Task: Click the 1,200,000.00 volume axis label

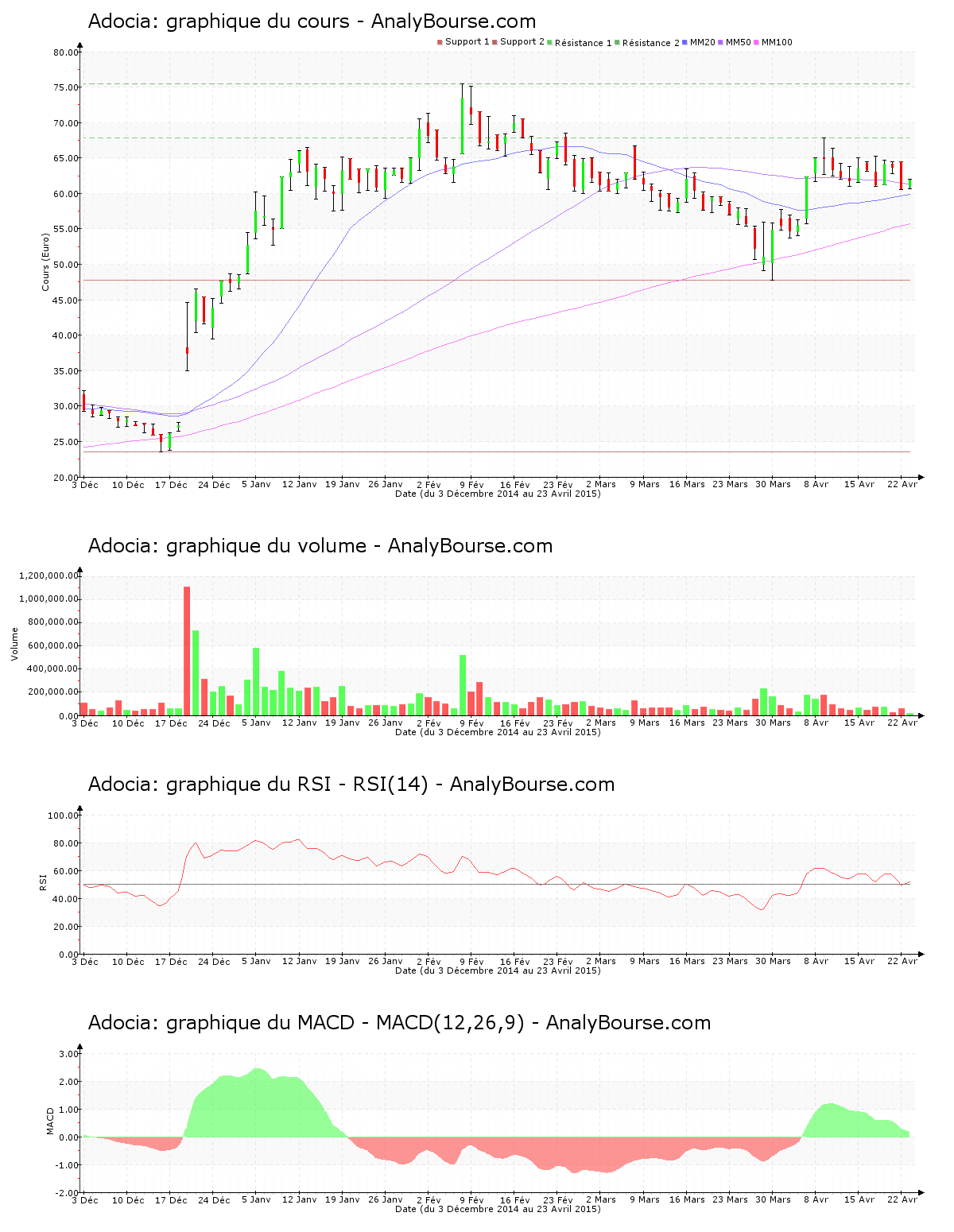Action: pos(49,575)
